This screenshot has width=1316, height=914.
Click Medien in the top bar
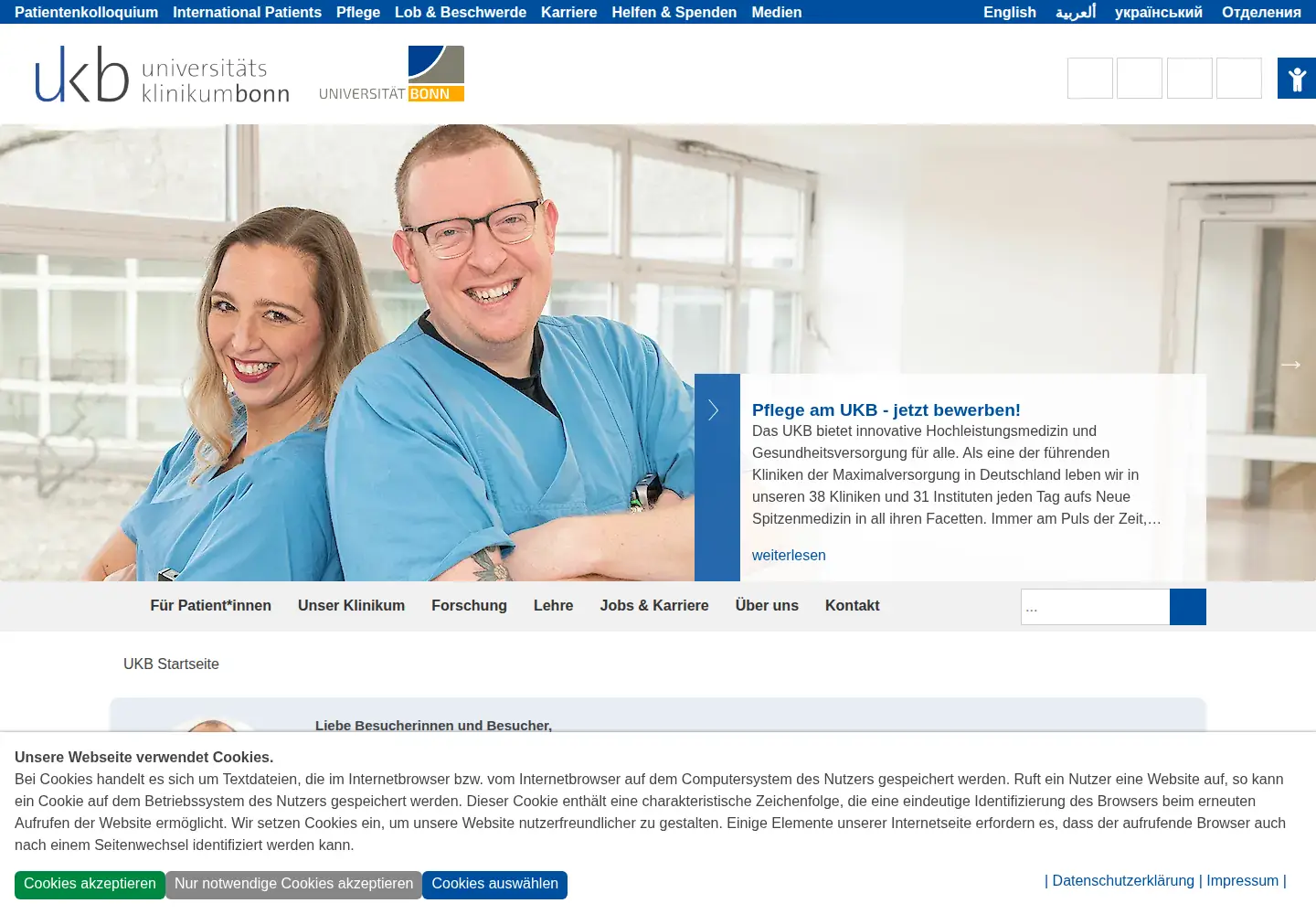[777, 12]
